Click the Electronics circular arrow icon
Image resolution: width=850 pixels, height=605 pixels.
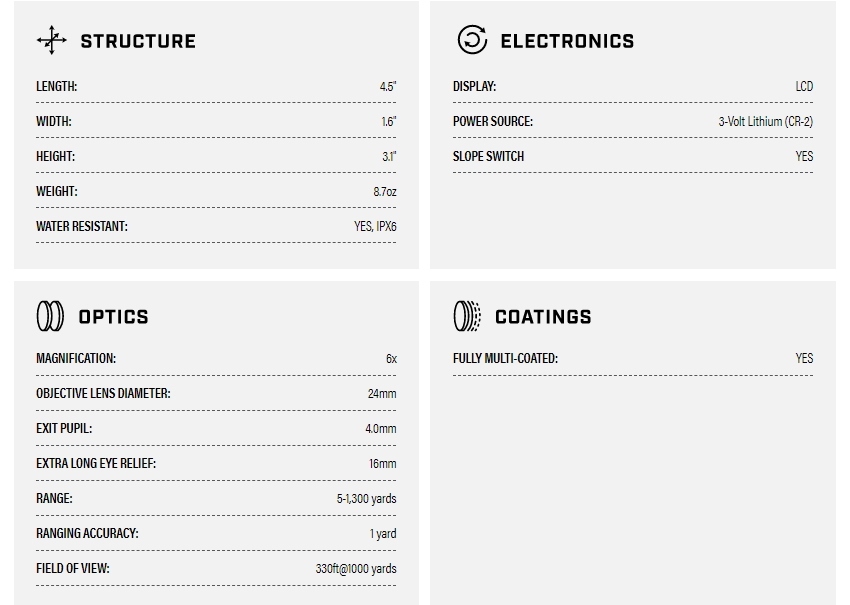coord(472,40)
